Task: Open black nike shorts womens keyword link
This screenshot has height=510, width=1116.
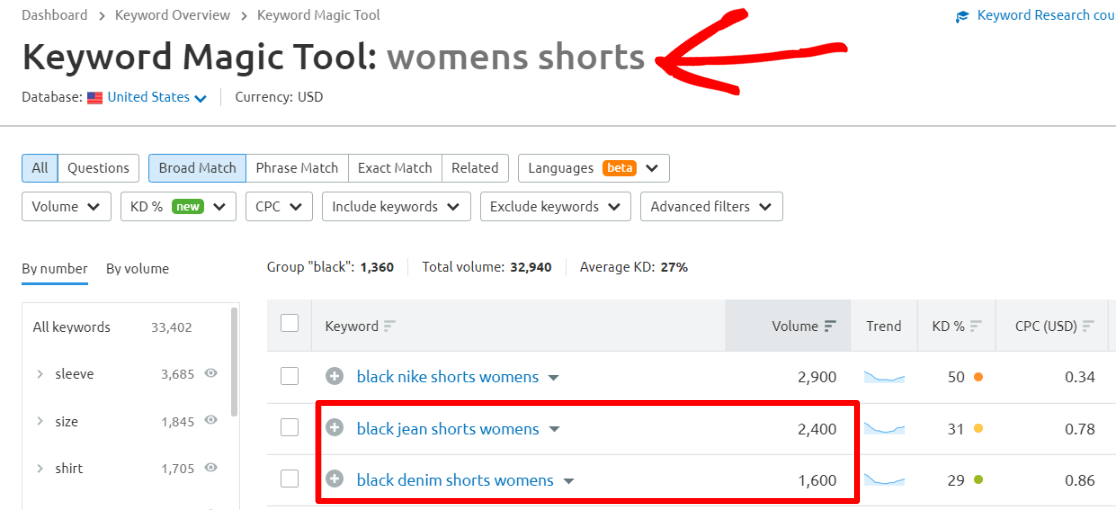Action: click(448, 376)
